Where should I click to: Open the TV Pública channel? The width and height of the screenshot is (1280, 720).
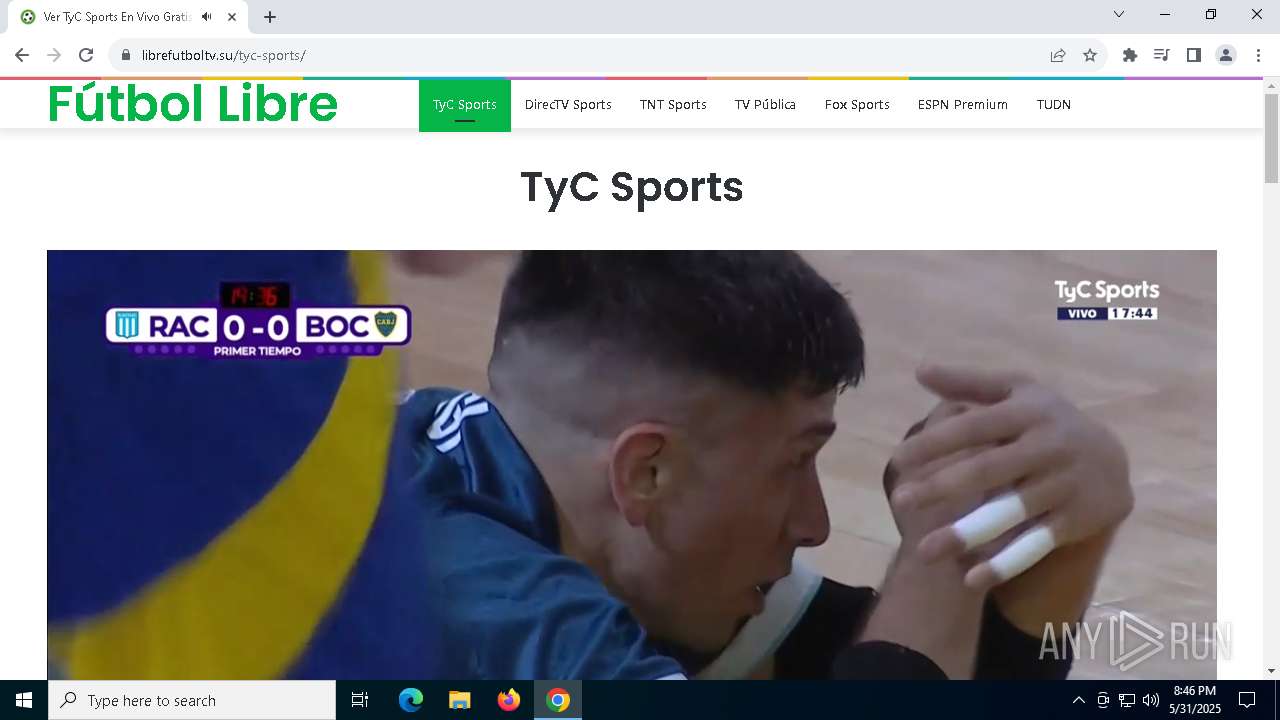(x=765, y=104)
